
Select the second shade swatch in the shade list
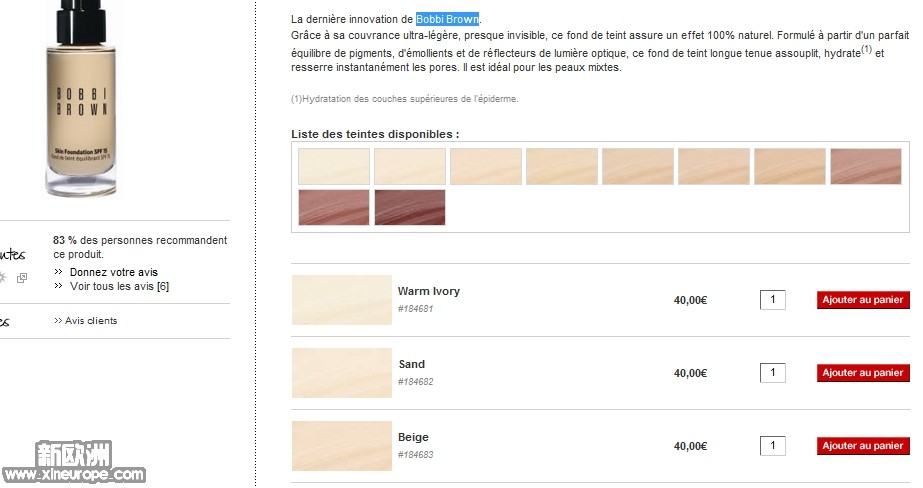pos(410,167)
